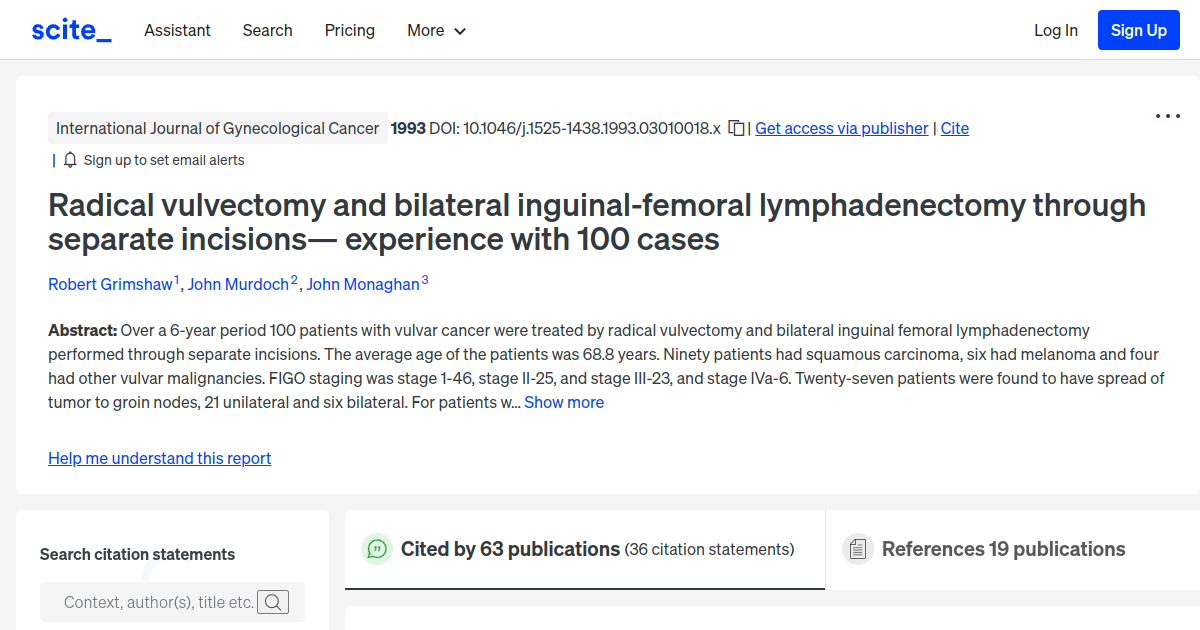Open the Assistant page
1200x630 pixels.
point(177,31)
